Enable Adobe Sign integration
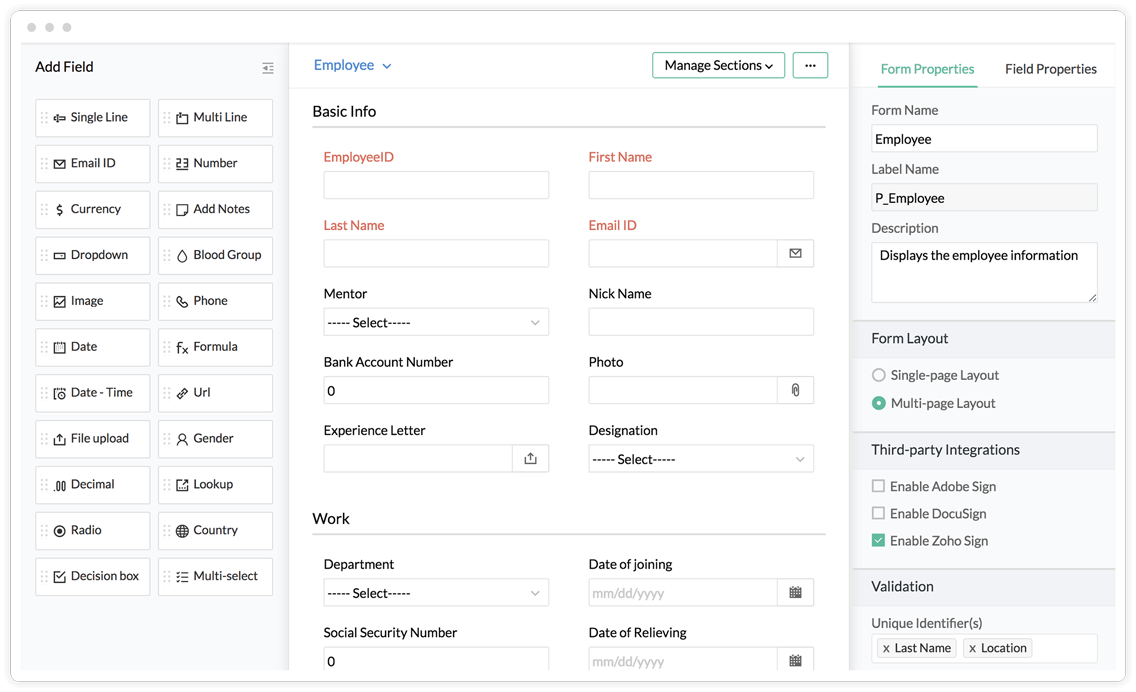Viewport: 1136px width, 692px height. pos(879,486)
